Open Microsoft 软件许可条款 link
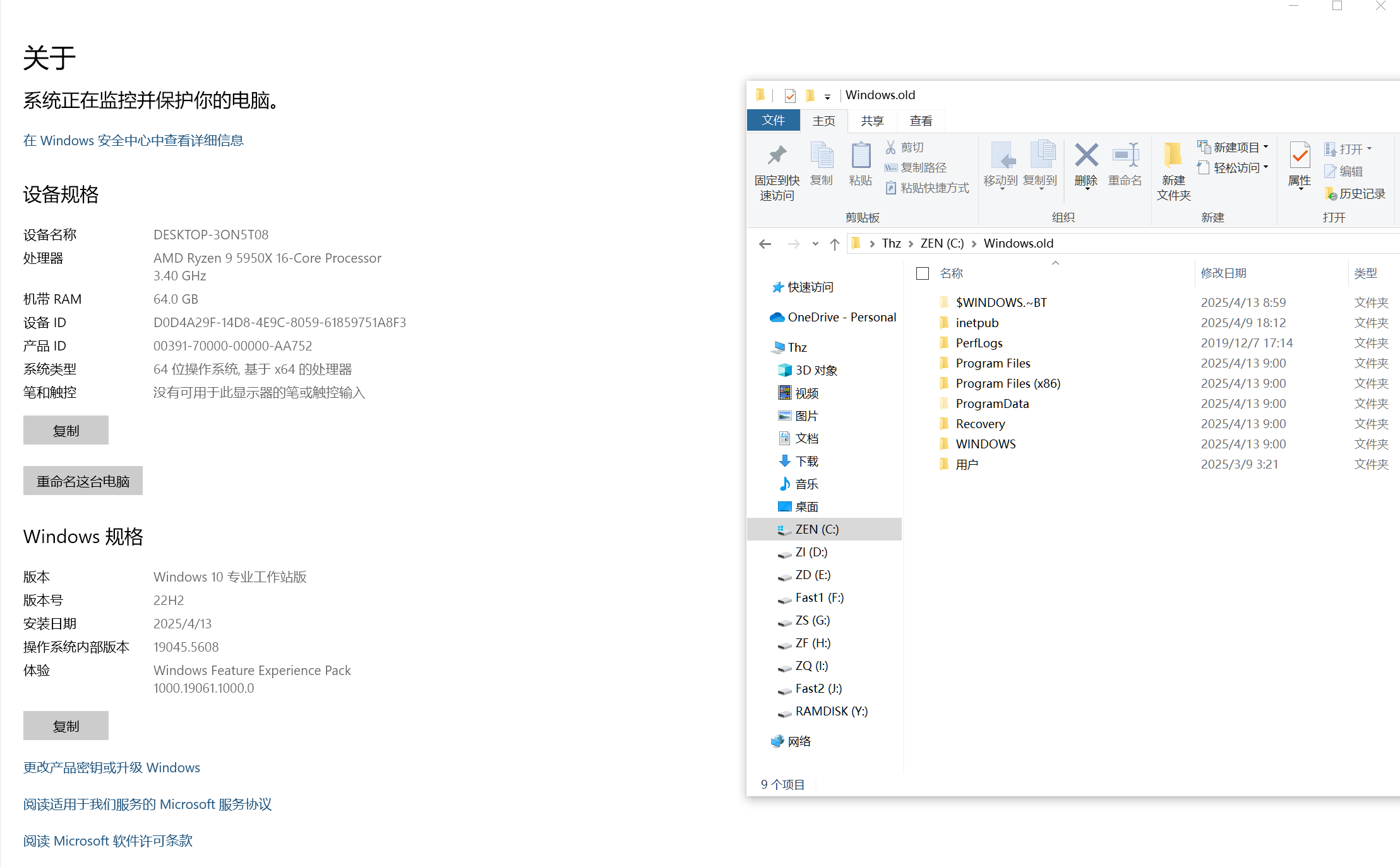The height and width of the screenshot is (867, 1400). coord(108,840)
